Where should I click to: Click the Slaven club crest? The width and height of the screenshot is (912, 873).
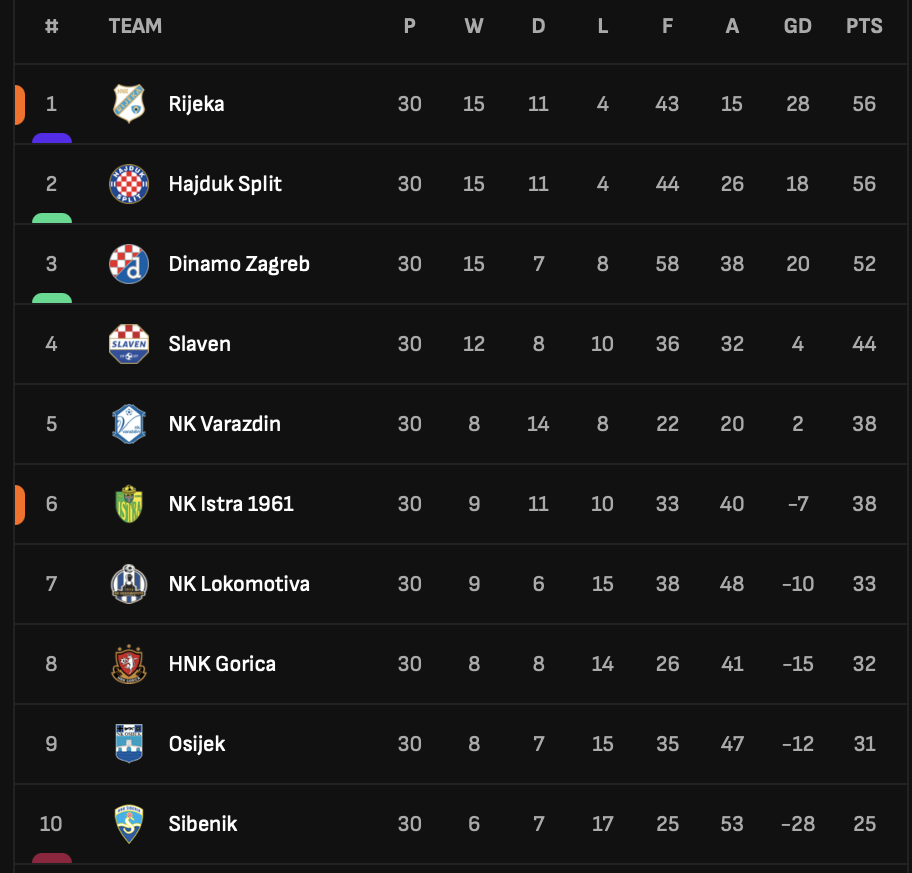(129, 344)
